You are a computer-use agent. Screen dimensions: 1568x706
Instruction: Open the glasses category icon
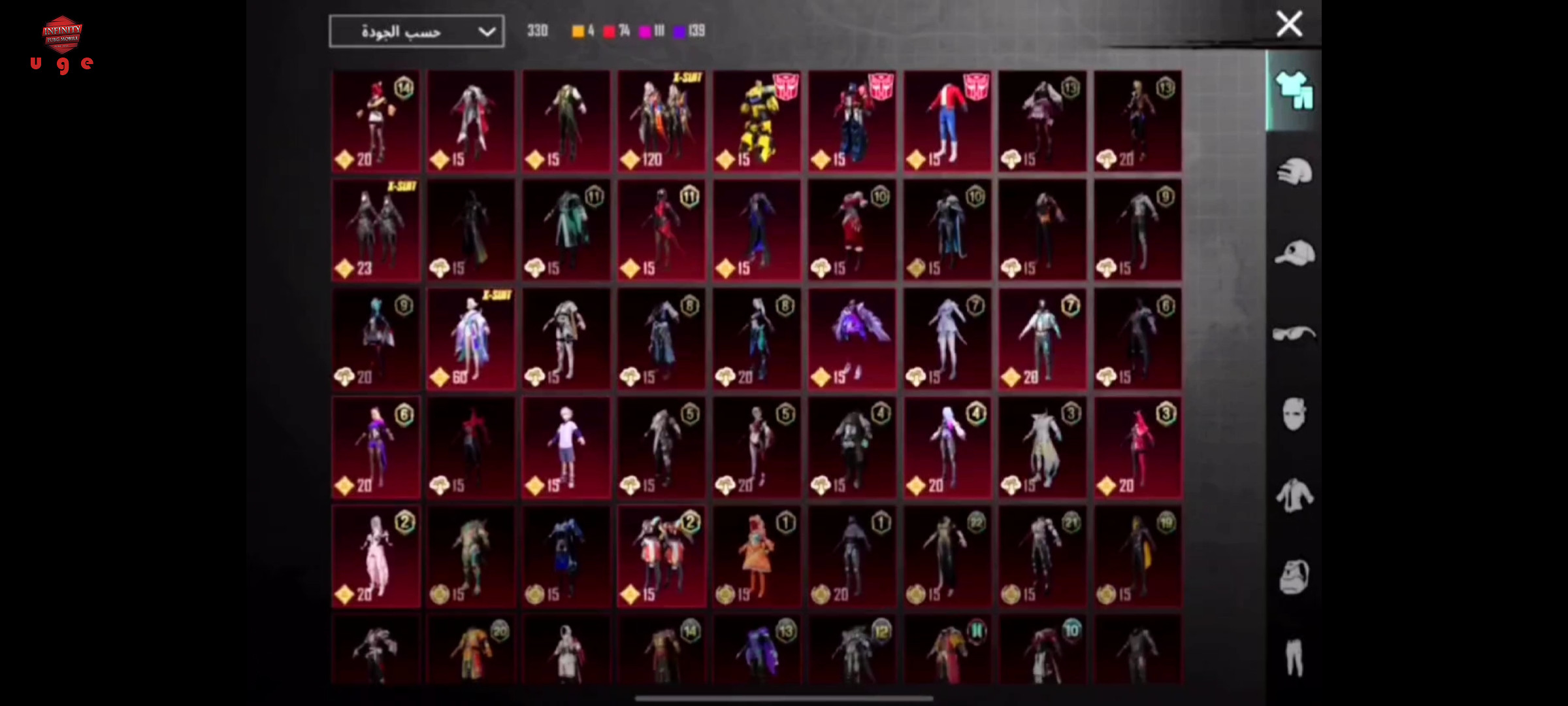pos(1294,333)
